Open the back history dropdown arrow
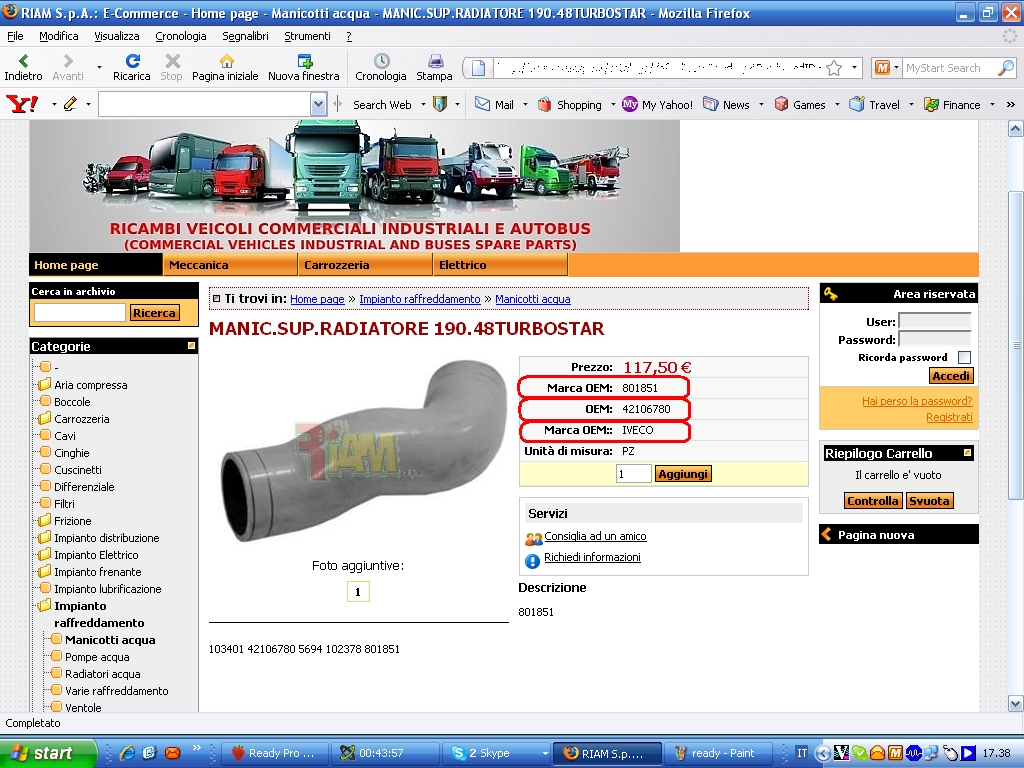Screen dimensions: 1024x768 (99, 68)
